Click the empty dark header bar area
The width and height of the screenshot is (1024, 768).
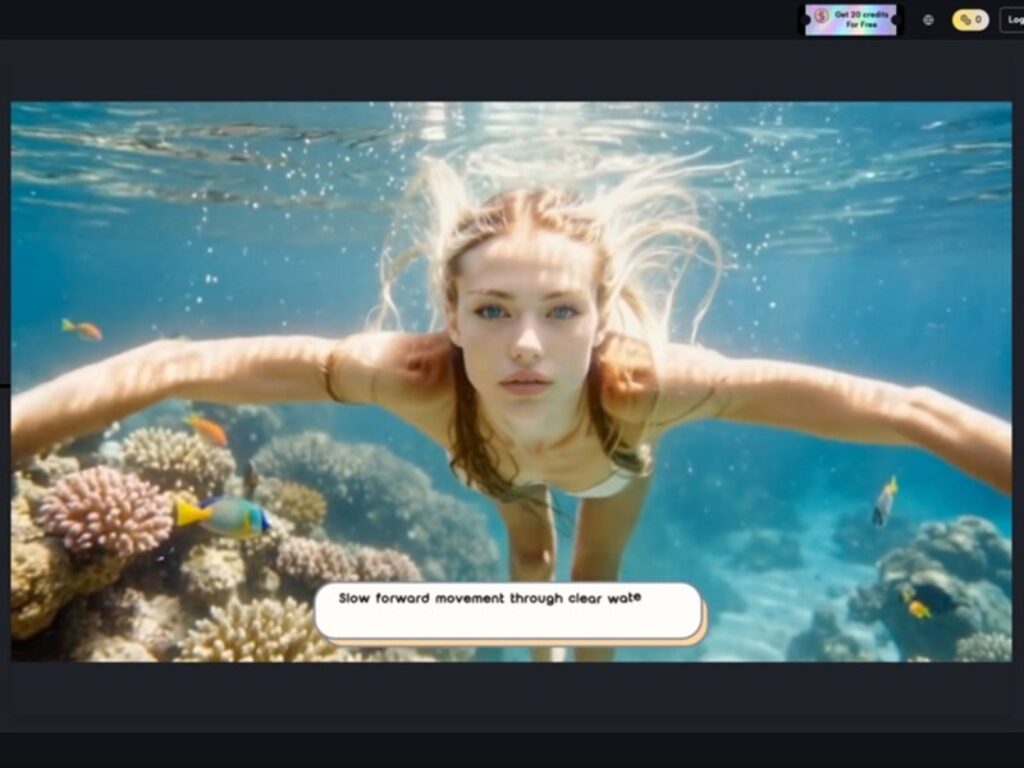coord(400,20)
